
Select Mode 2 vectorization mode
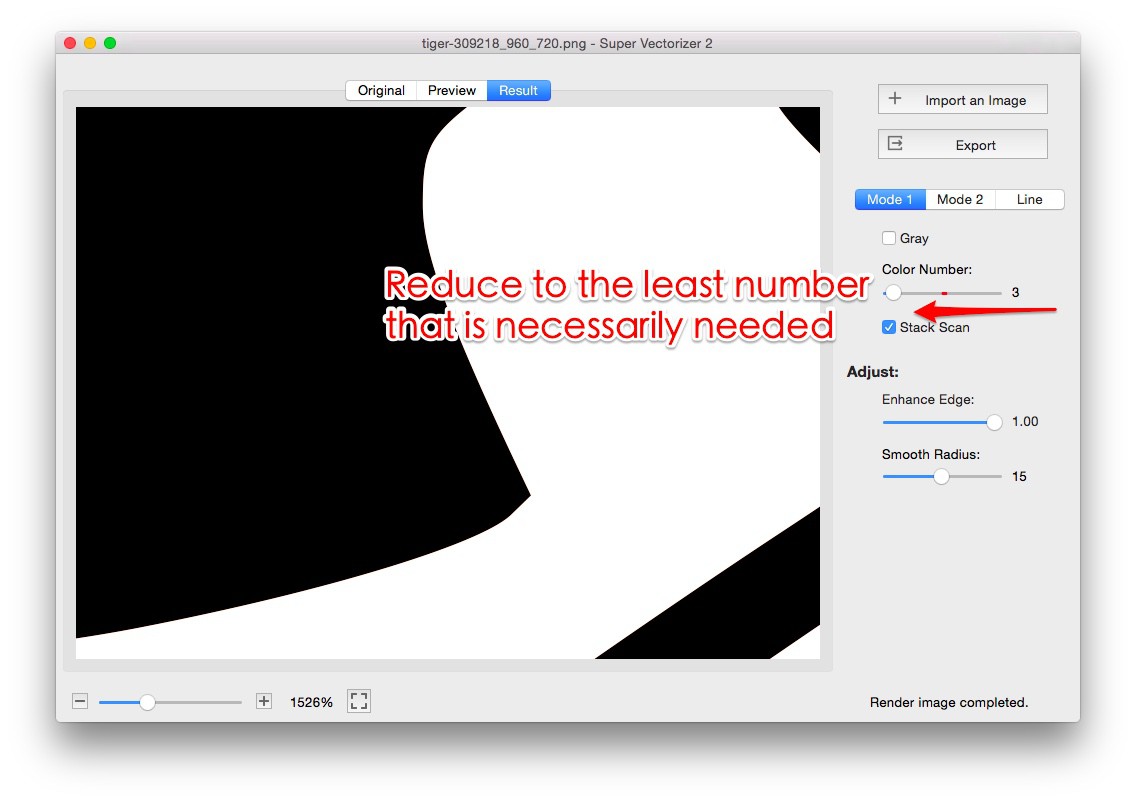pos(960,199)
